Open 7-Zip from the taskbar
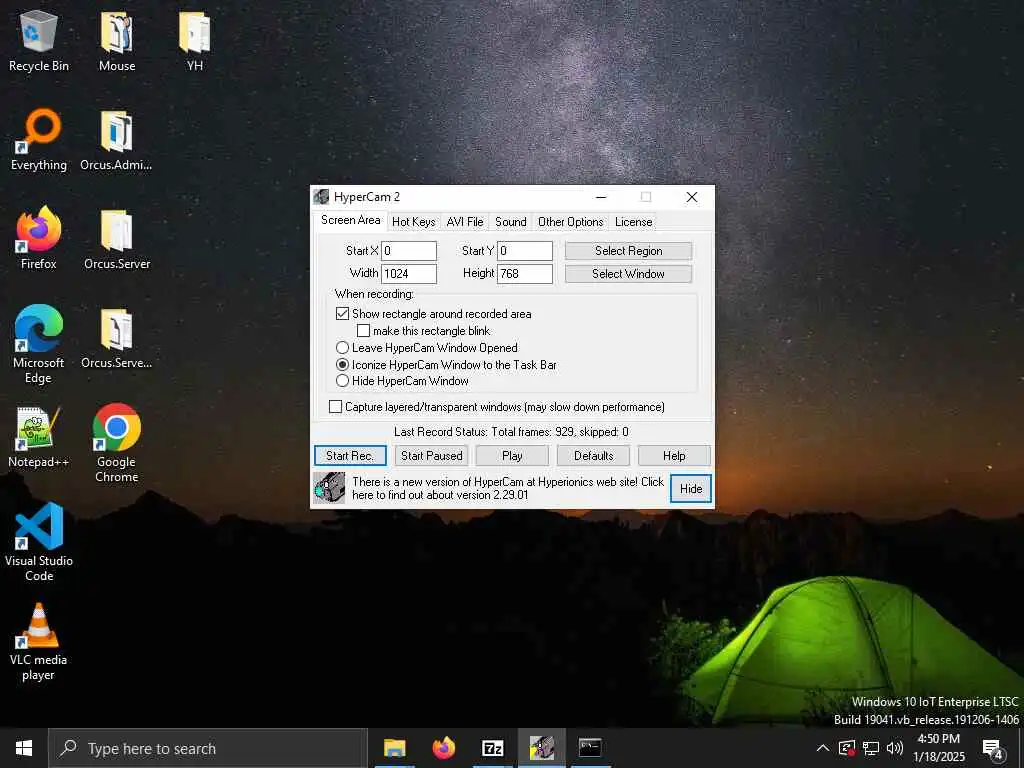 click(492, 748)
